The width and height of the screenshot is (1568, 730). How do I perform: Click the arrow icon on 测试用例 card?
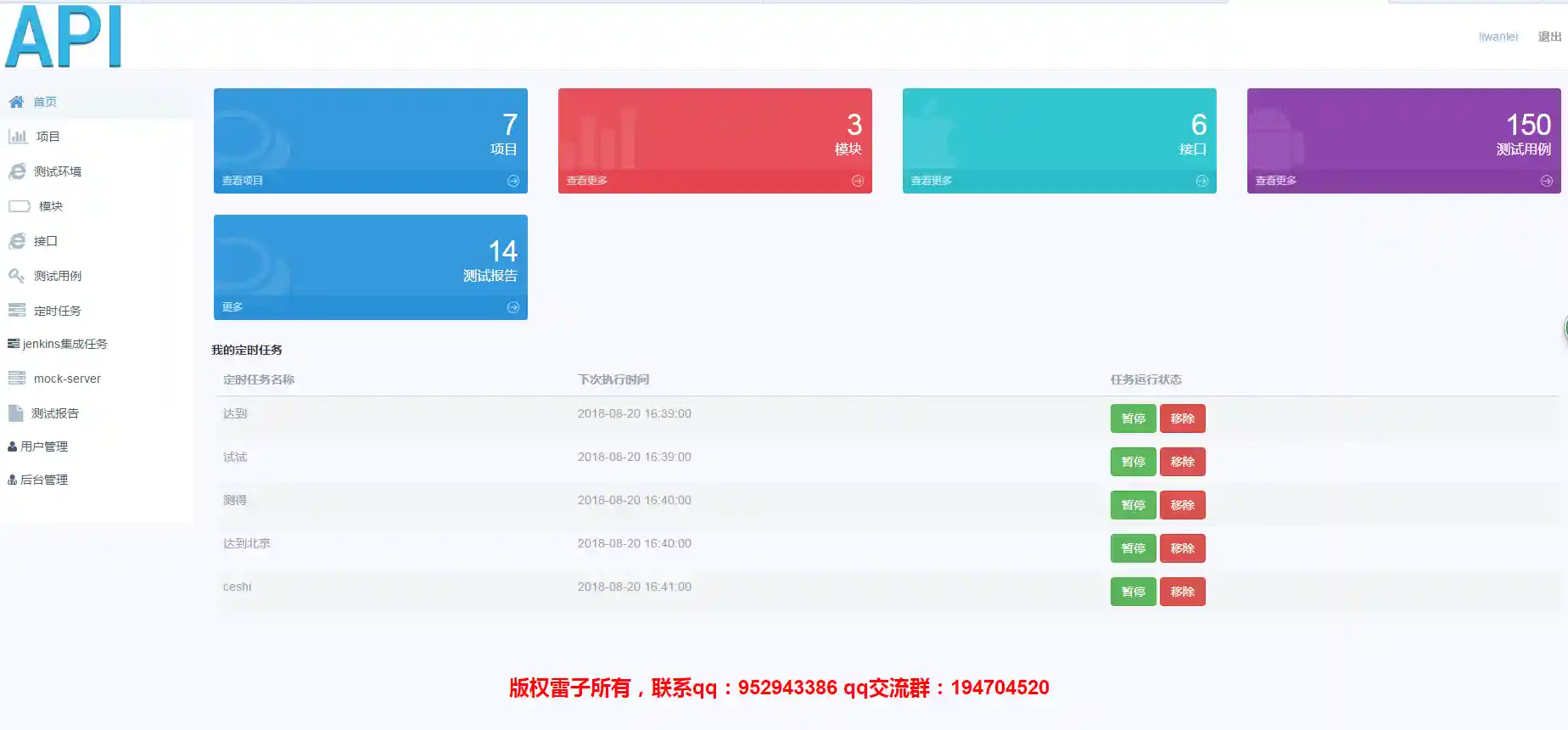(x=1547, y=181)
